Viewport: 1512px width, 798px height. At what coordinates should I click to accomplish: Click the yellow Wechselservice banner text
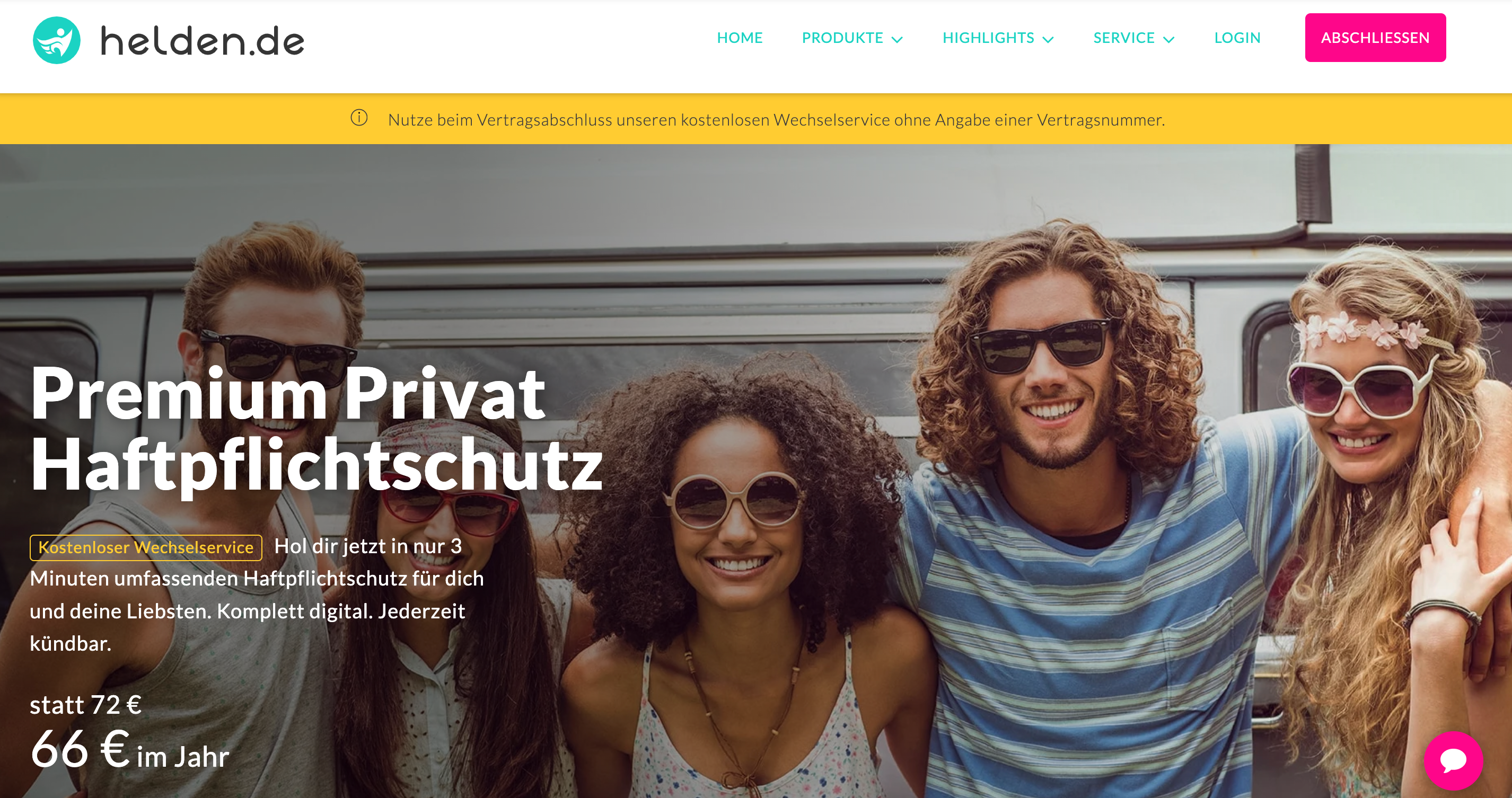[x=776, y=120]
